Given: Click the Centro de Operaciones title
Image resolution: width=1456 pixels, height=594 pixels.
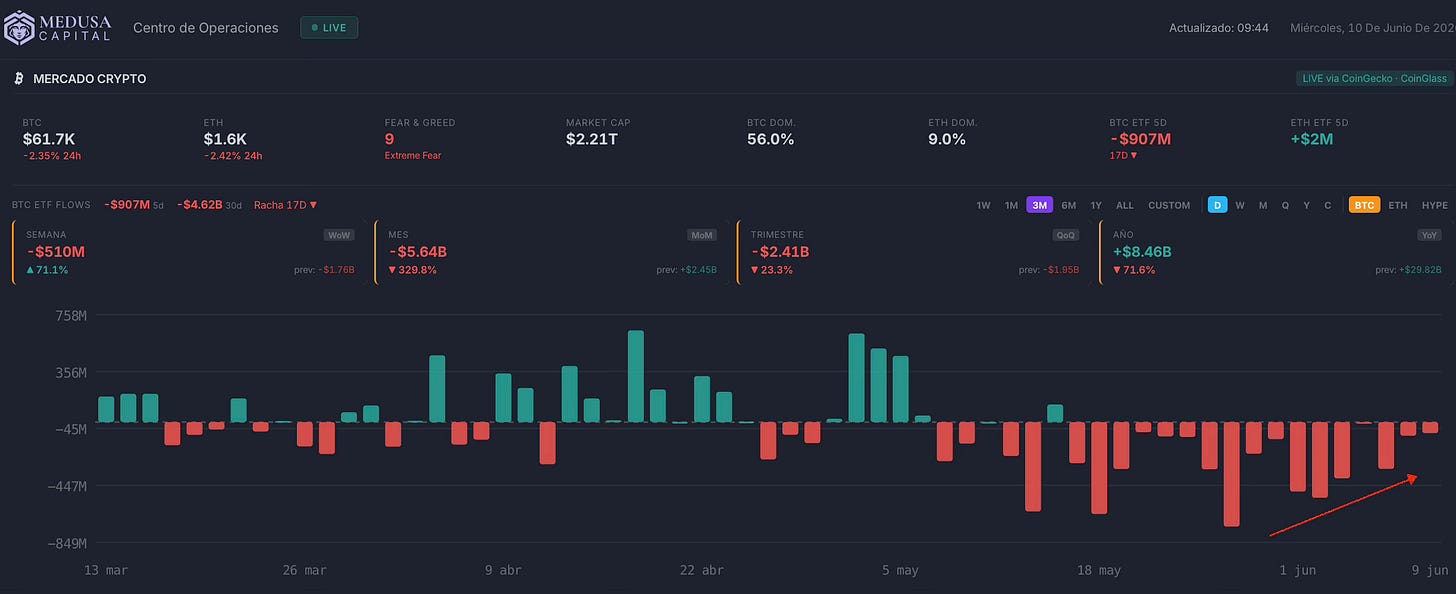Looking at the screenshot, I should pyautogui.click(x=206, y=28).
